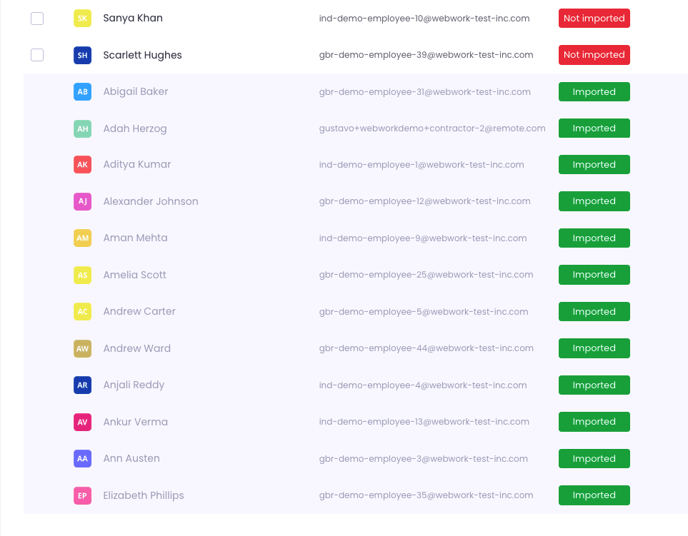Click Imported badge for Elizabeth Phillips
The image size is (688, 536).
594,495
